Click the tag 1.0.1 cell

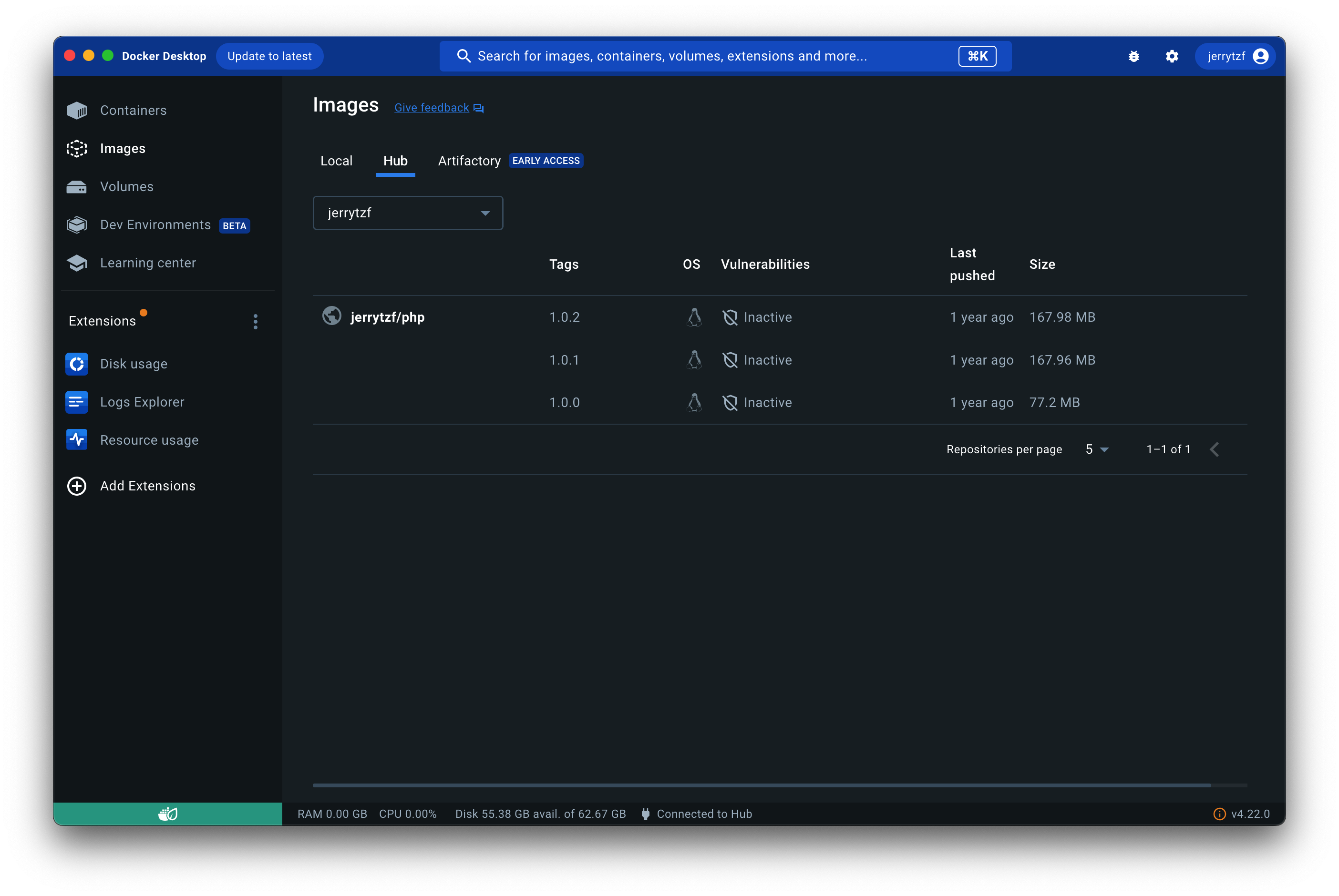click(564, 360)
